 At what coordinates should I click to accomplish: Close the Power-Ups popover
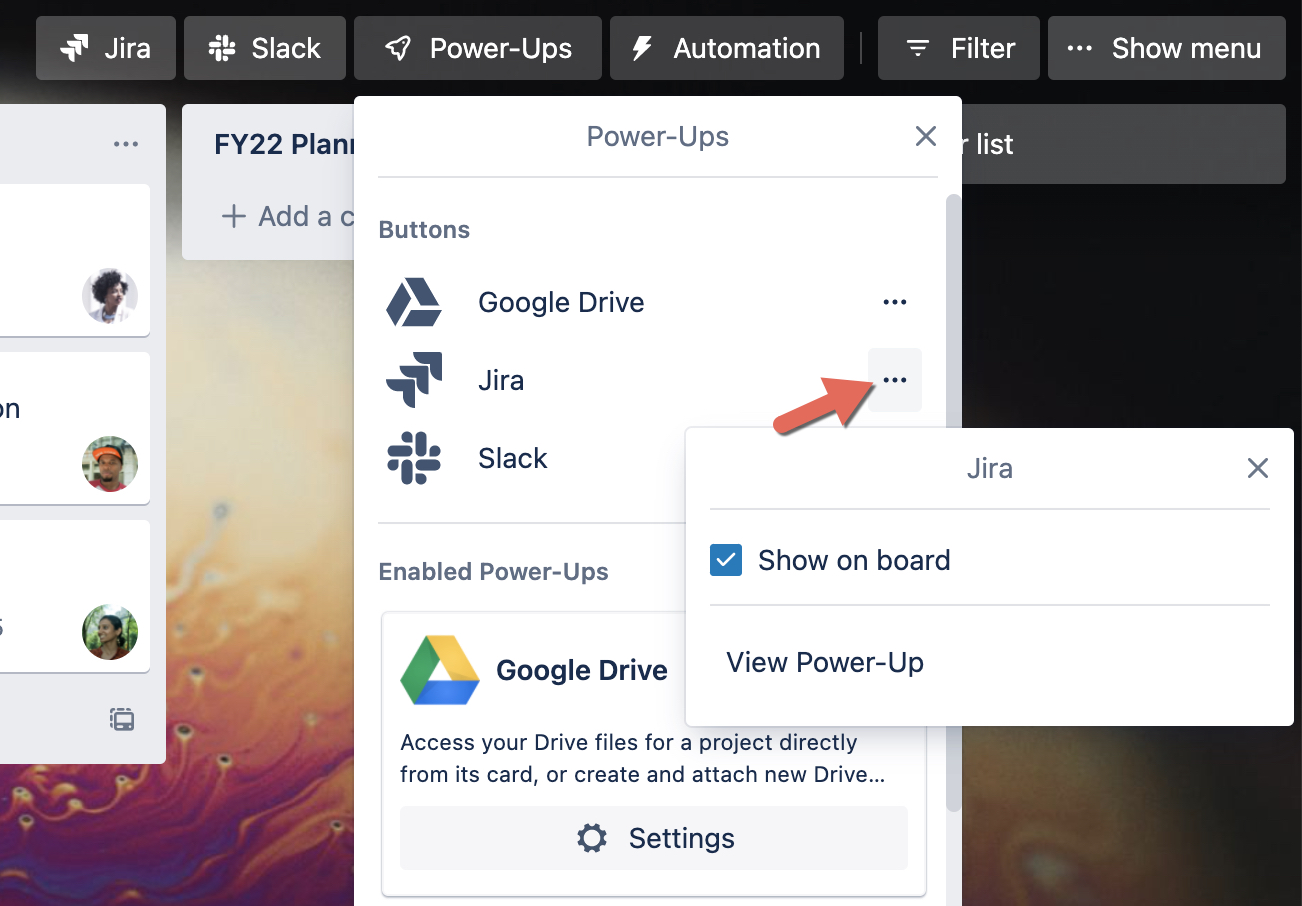point(926,136)
